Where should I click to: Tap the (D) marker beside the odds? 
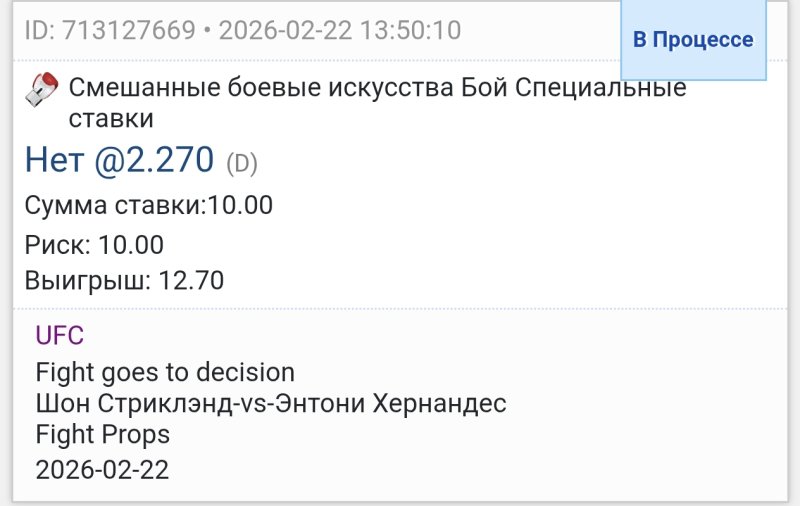click(x=242, y=162)
